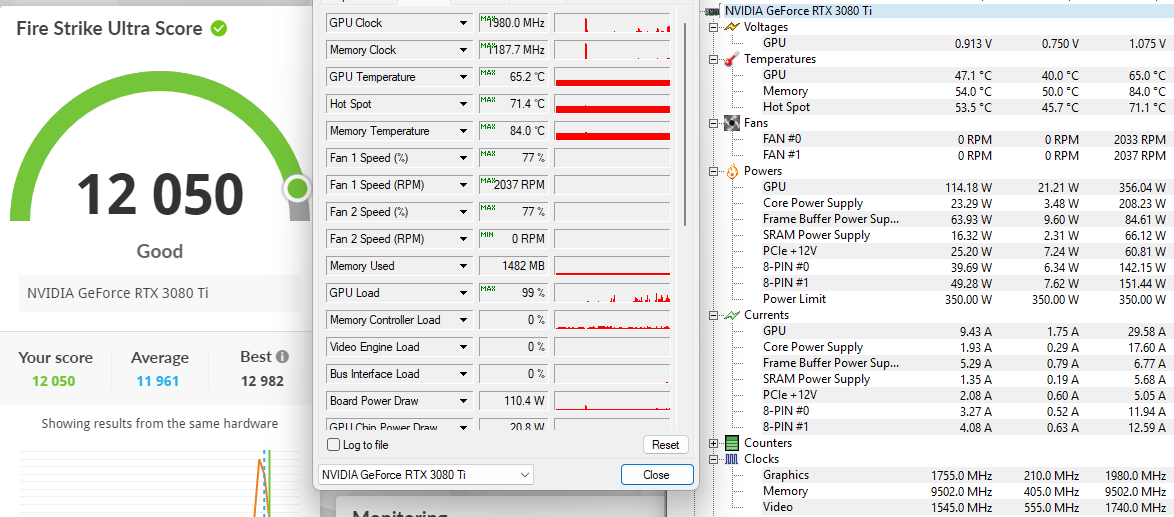This screenshot has width=1174, height=517.
Task: Click the thermometer Temperatures category icon
Action: pyautogui.click(x=731, y=59)
